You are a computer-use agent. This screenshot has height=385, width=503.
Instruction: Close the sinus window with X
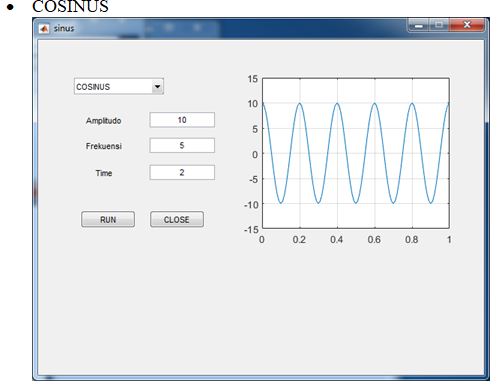coord(467,25)
